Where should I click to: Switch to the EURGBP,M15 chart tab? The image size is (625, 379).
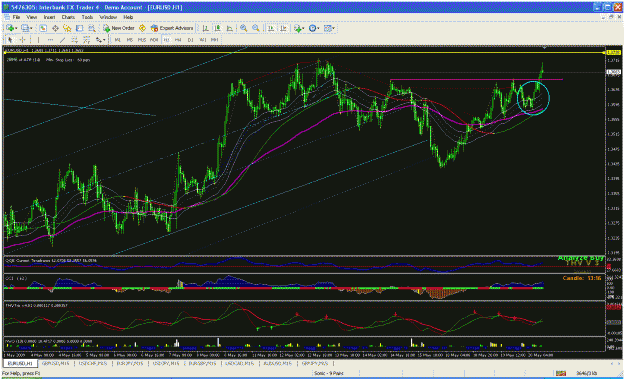[202, 363]
